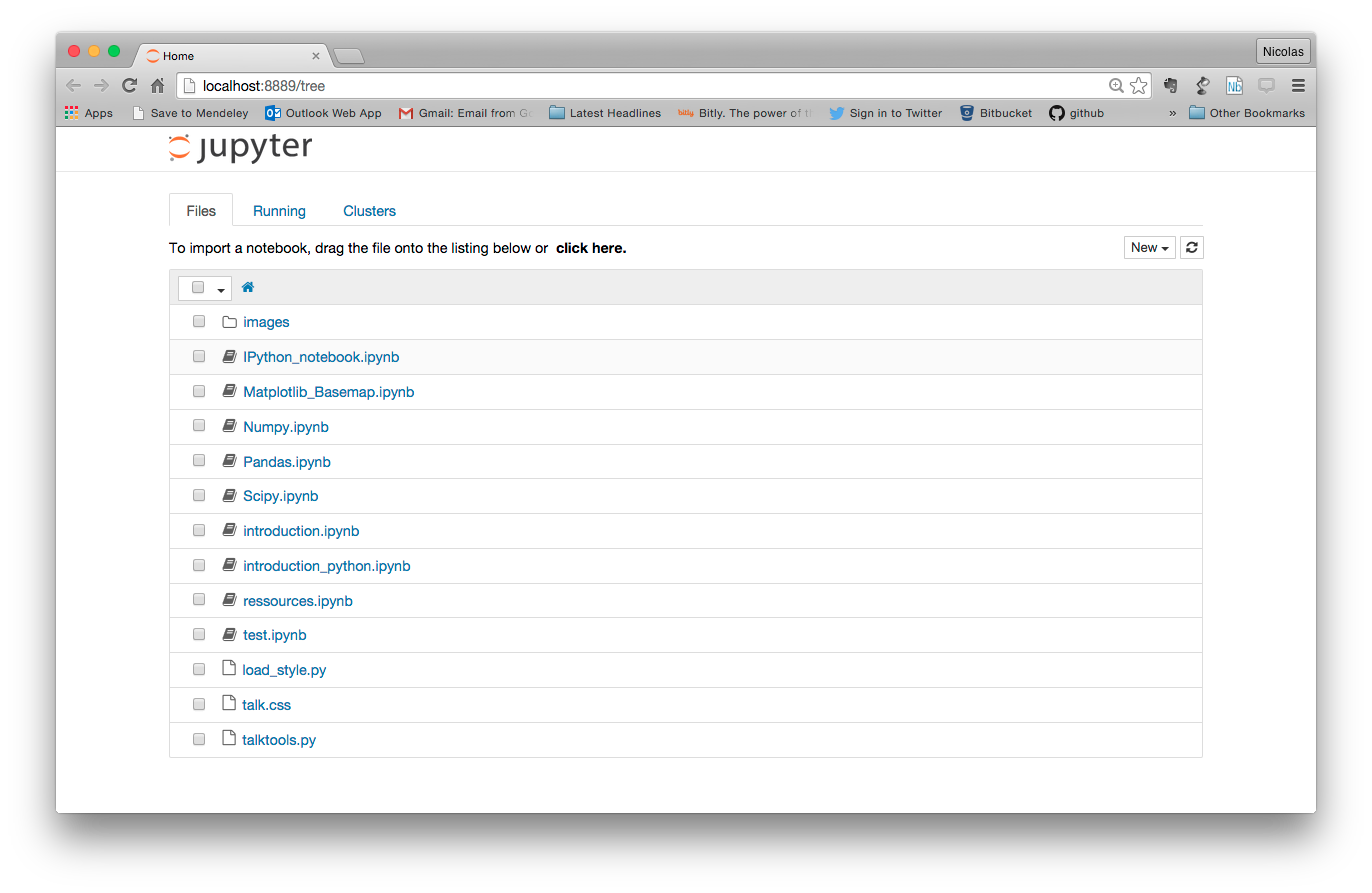The height and width of the screenshot is (893, 1372).
Task: Click the Jupyter logo
Action: tap(240, 148)
